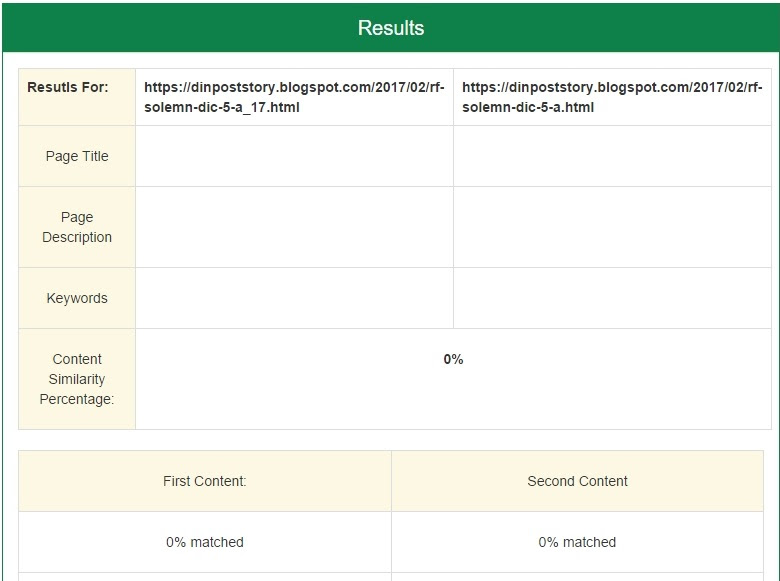Select the 'Resutls For:' label cell
Screen dimensions: 780x581
coord(68,87)
